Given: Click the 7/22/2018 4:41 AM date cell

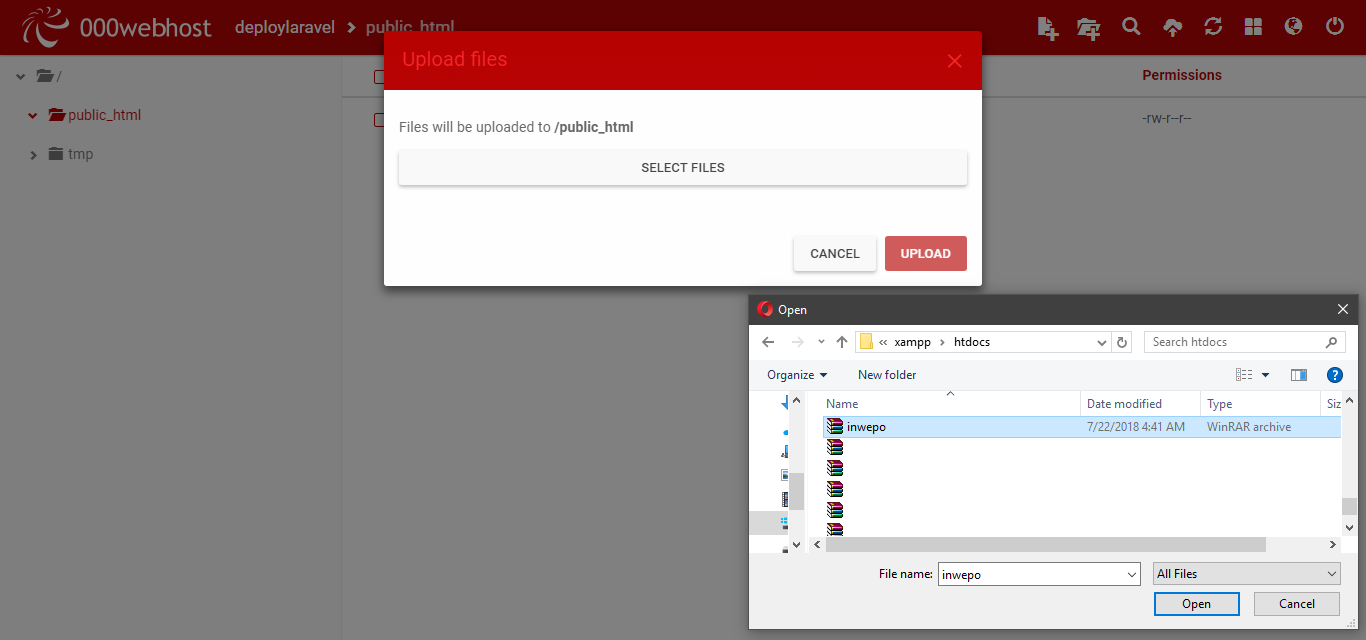Looking at the screenshot, I should (1135, 427).
